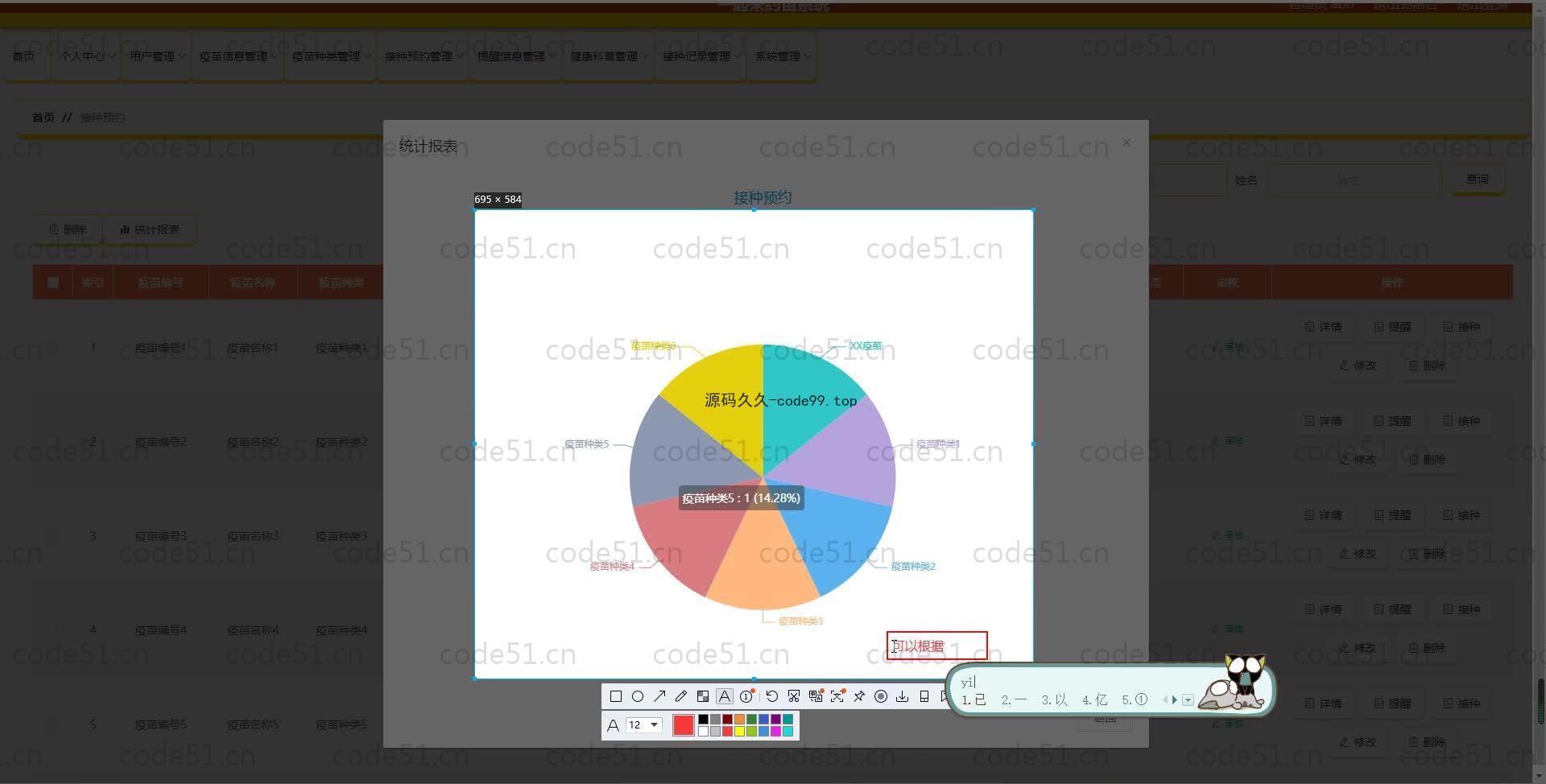Screen dimensions: 1546x784
Task: Expand the 系统管理 menu
Action: point(783,56)
